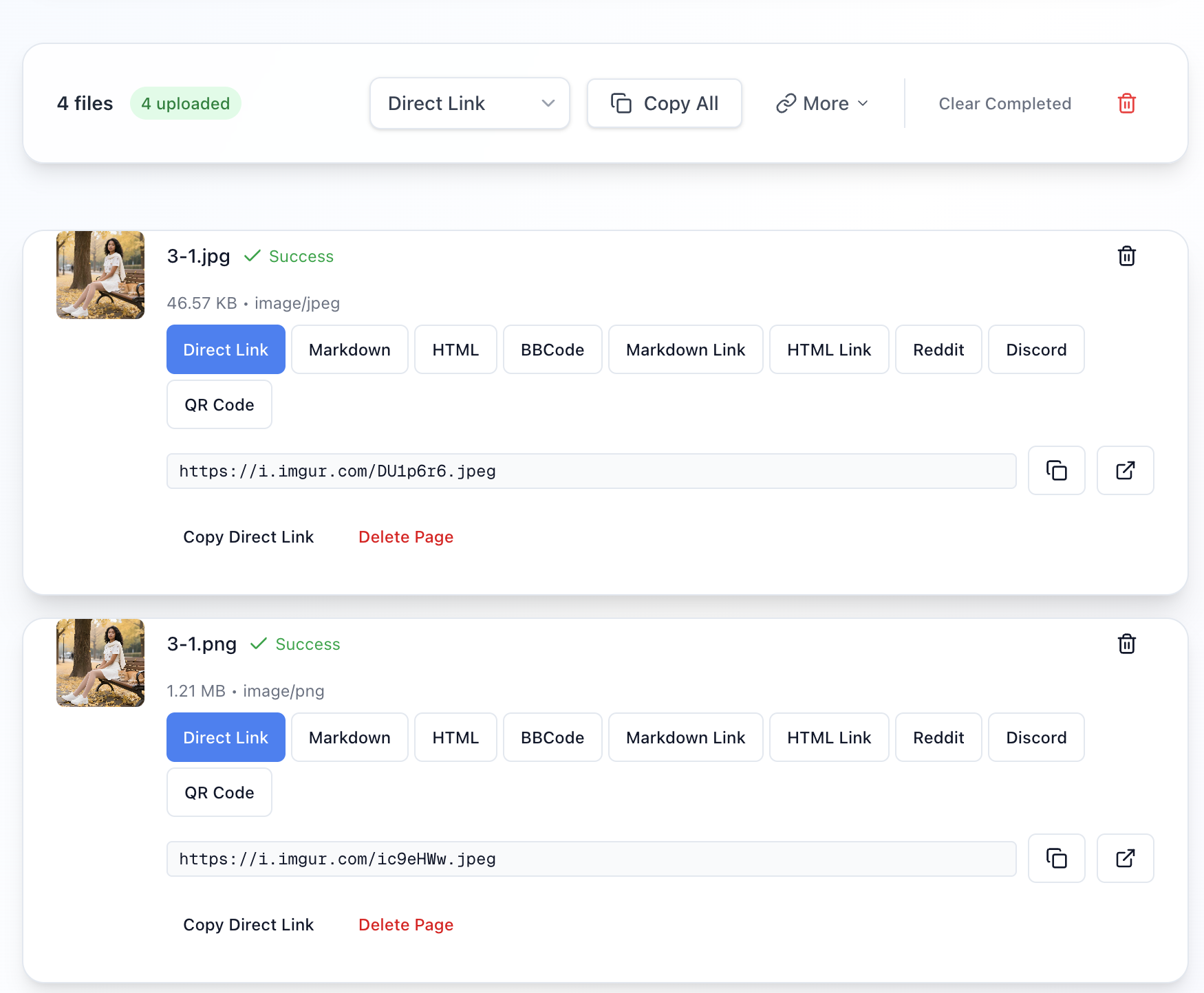
Task: Click Delete Page link under 3-1.jpg
Action: click(406, 537)
